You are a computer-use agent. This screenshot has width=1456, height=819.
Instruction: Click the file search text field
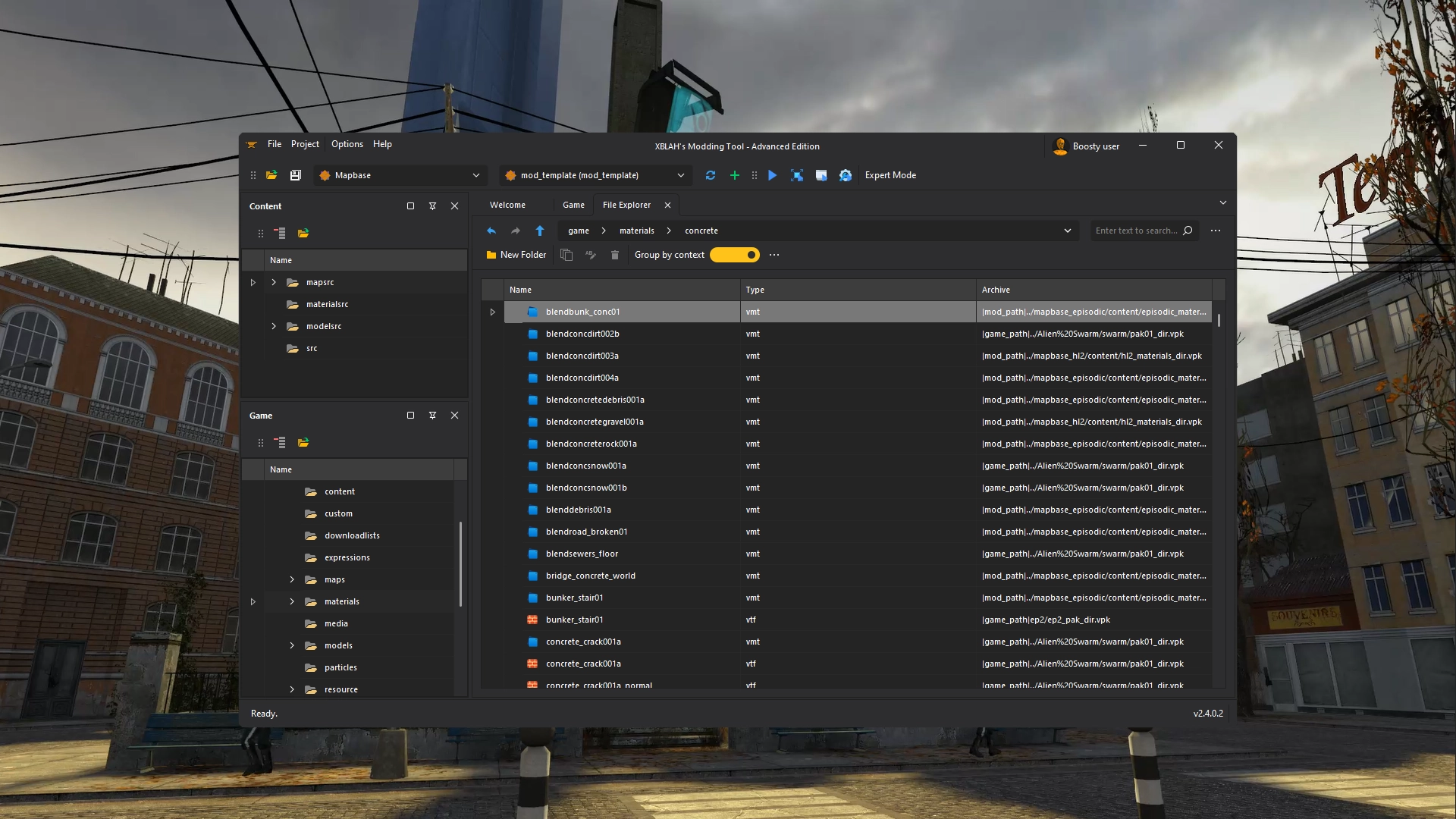click(1136, 231)
